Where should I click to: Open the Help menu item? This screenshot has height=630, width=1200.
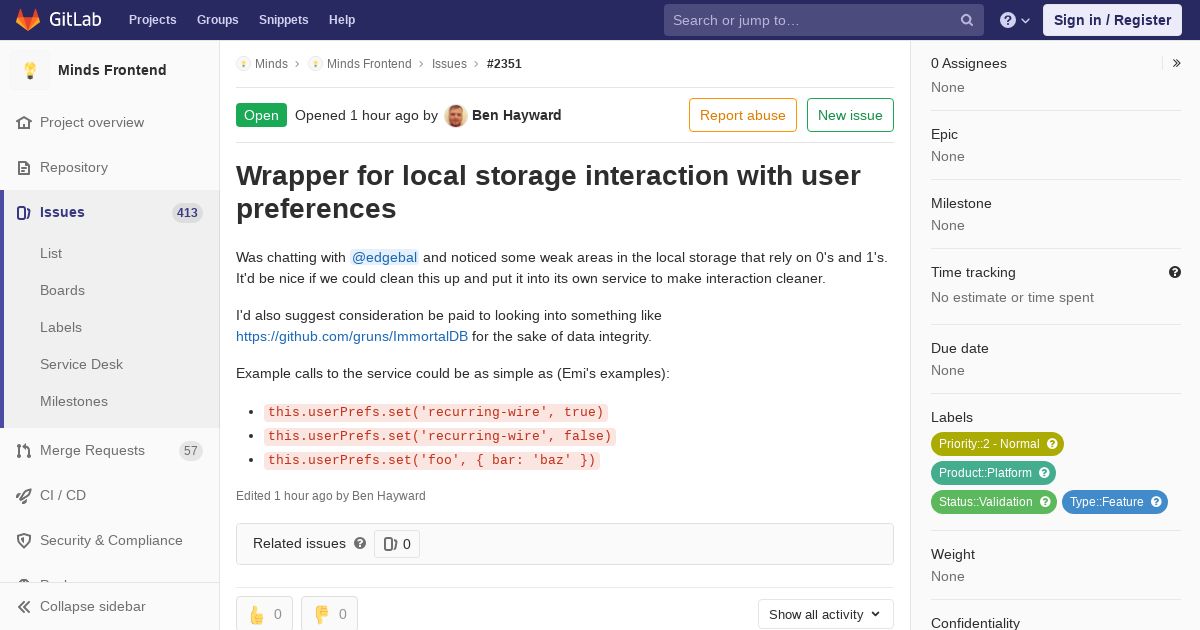coord(342,20)
